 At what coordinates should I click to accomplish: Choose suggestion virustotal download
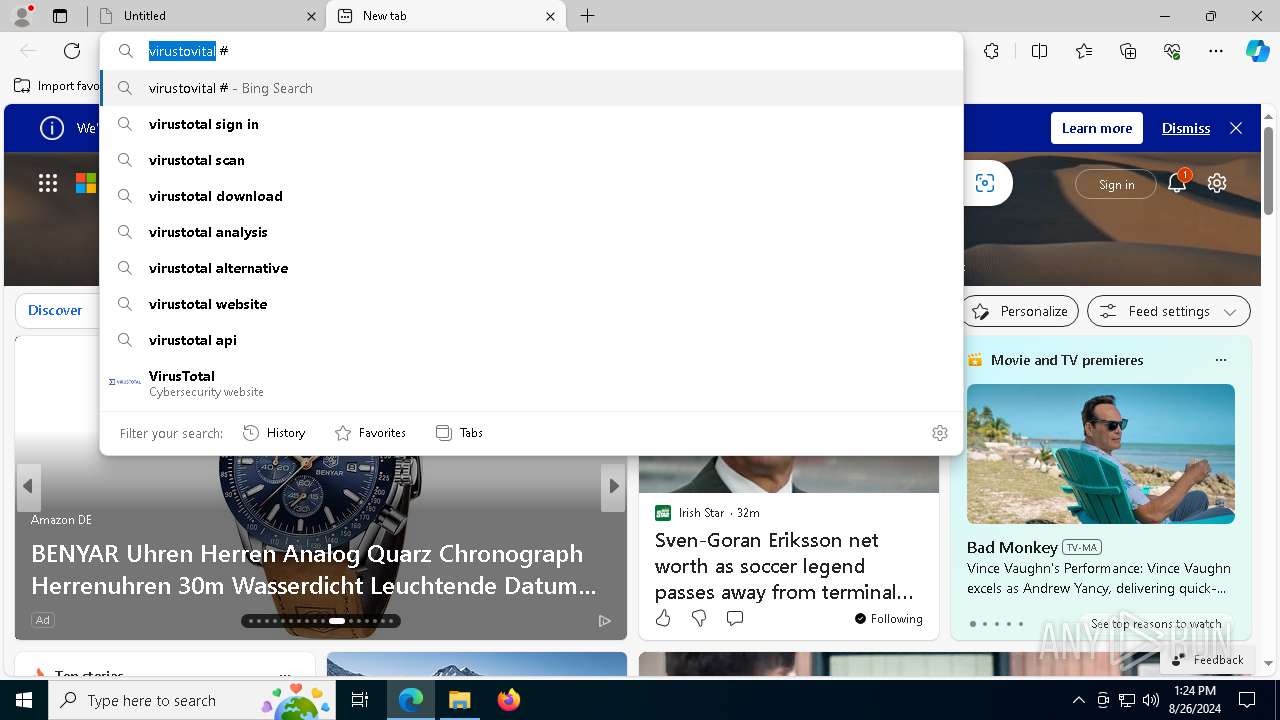pyautogui.click(x=531, y=196)
